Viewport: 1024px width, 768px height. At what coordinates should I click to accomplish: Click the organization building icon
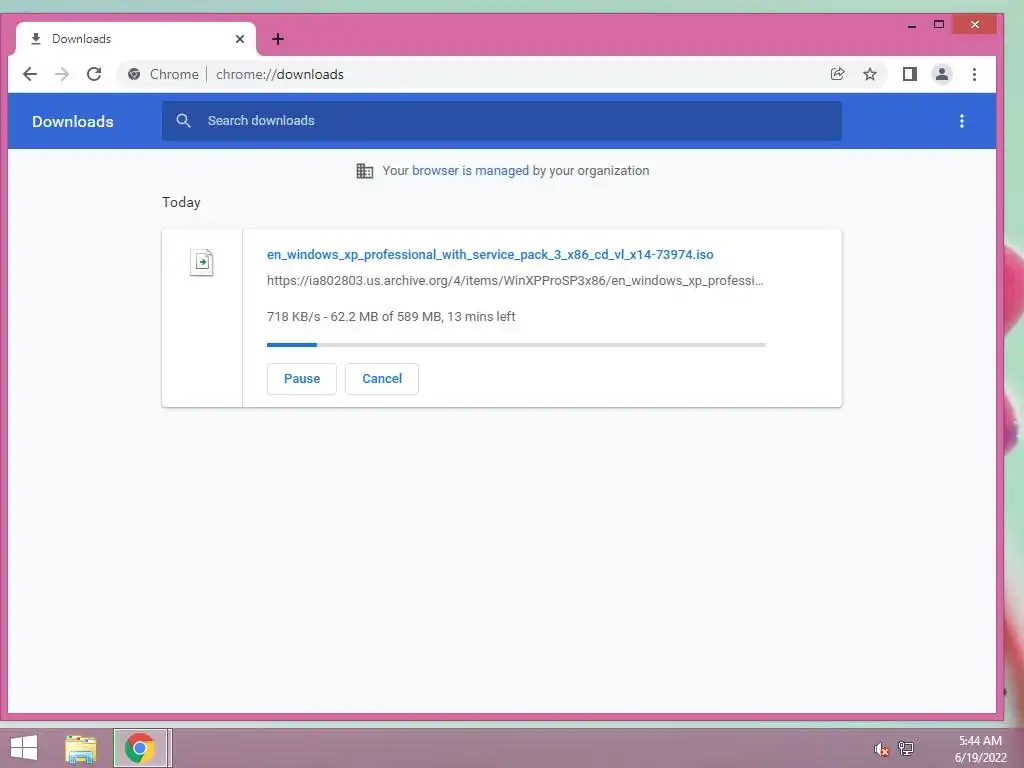[364, 170]
